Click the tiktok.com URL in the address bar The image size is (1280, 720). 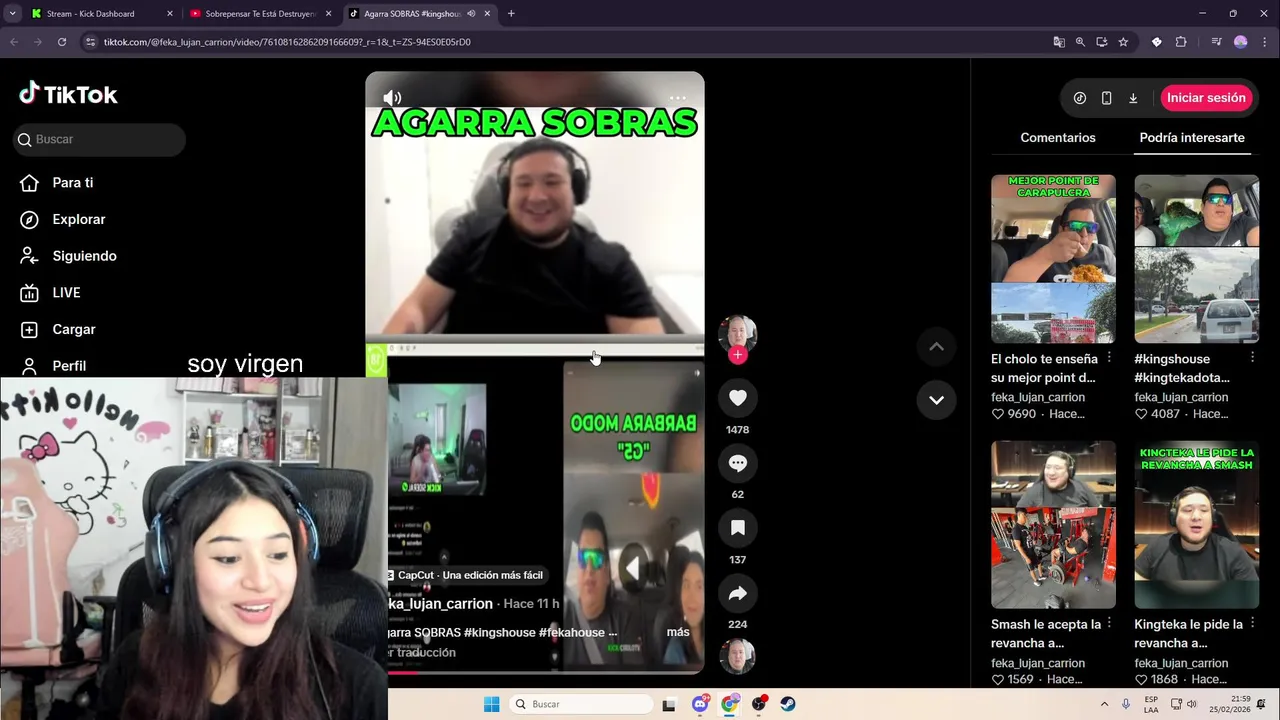pos(287,42)
